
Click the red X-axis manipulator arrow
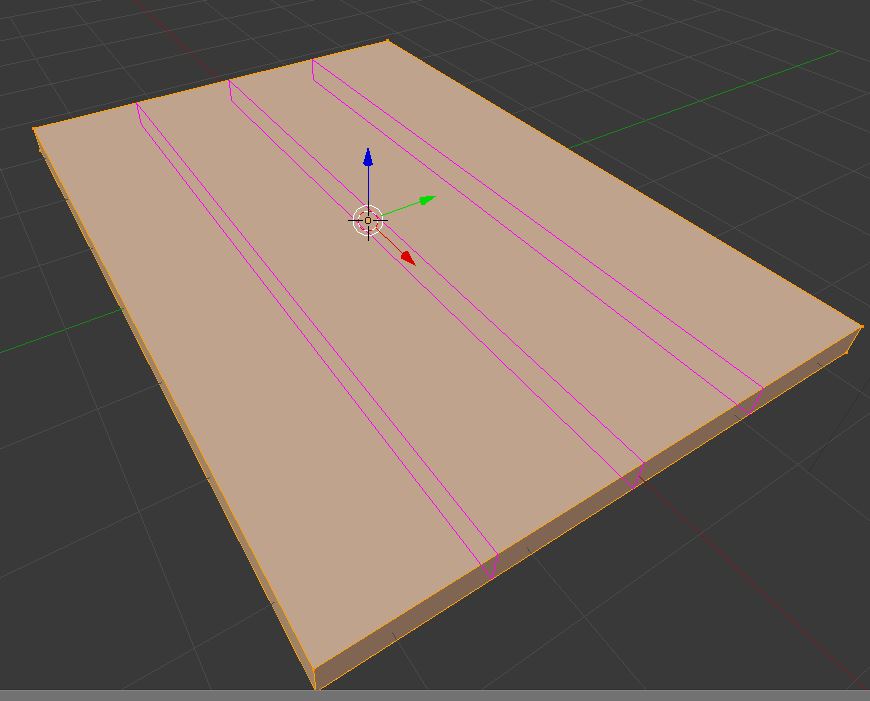(x=408, y=258)
